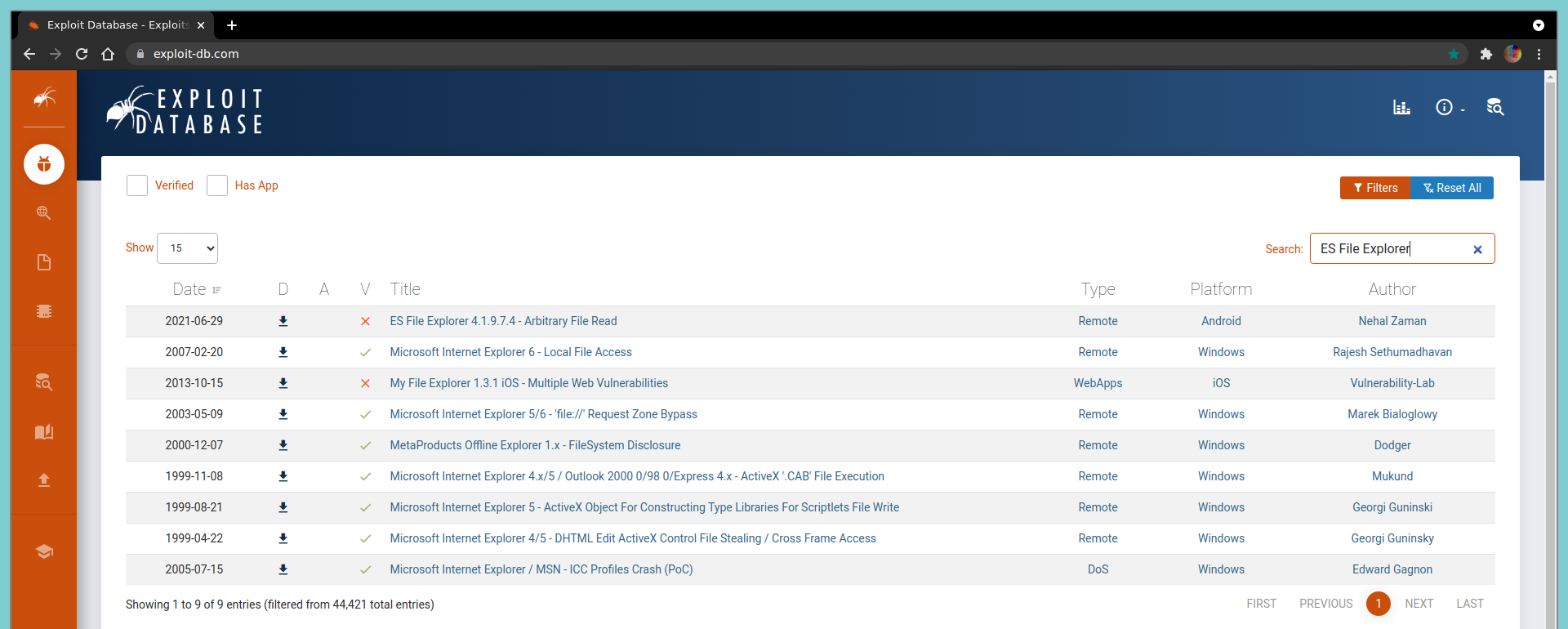Click the page vertical scrollbar

[x=1550, y=350]
